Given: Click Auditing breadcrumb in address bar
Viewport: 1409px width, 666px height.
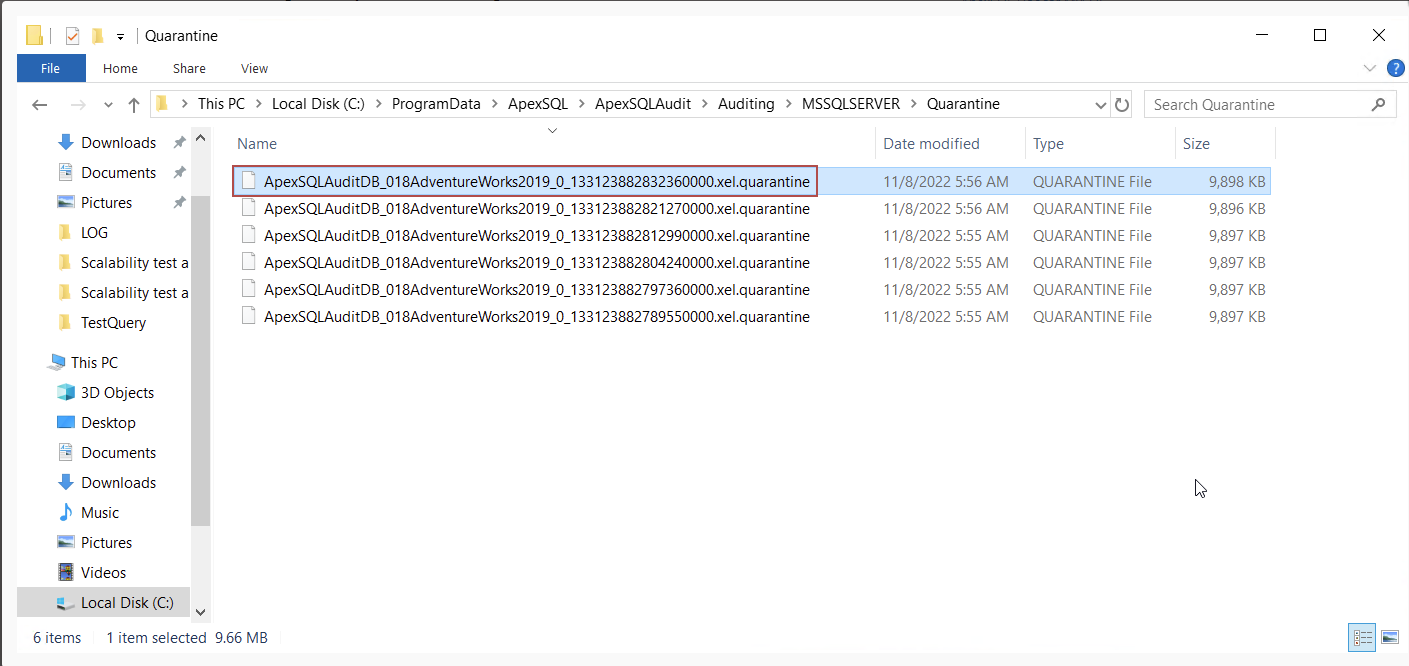Looking at the screenshot, I should pos(746,104).
